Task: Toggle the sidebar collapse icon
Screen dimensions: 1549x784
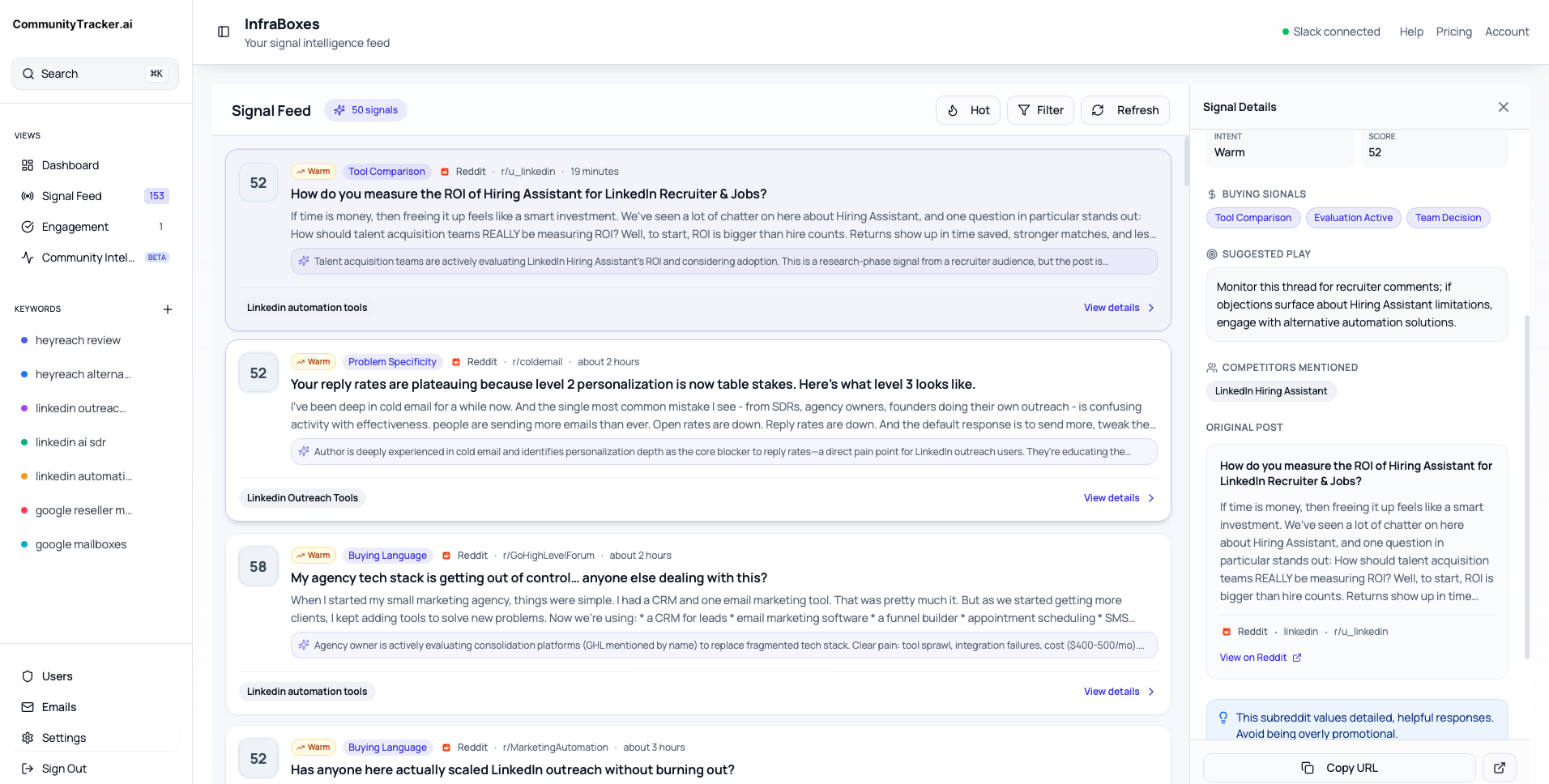Action: [x=224, y=32]
